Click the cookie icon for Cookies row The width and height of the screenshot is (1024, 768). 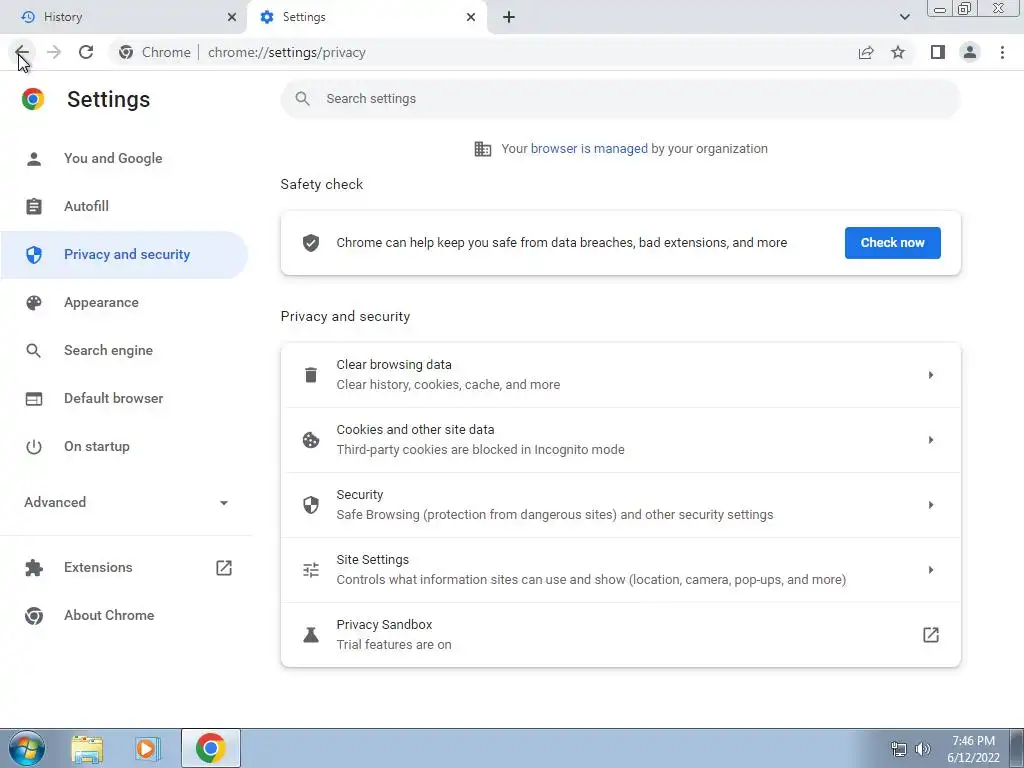(311, 440)
